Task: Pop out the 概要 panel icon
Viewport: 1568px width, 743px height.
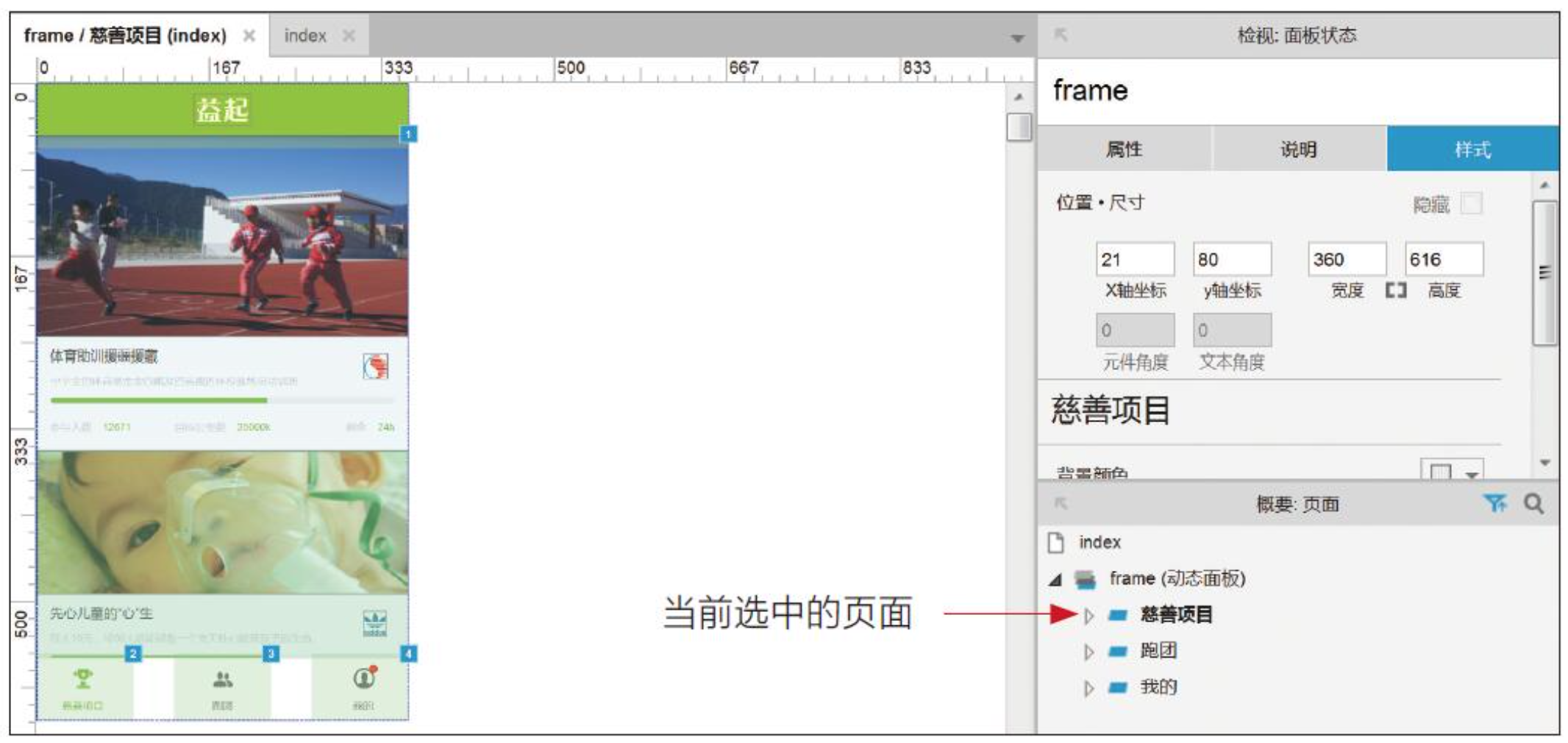Action: pos(1061,503)
